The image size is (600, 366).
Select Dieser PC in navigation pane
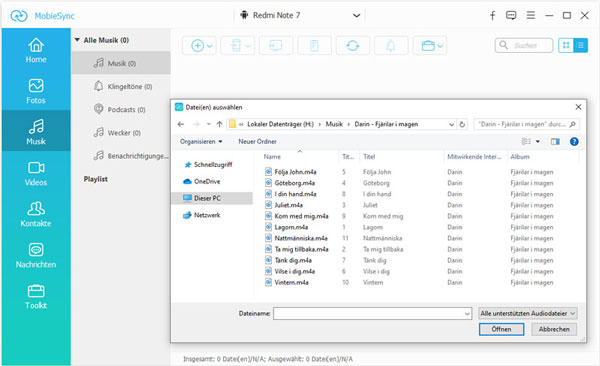pos(212,198)
